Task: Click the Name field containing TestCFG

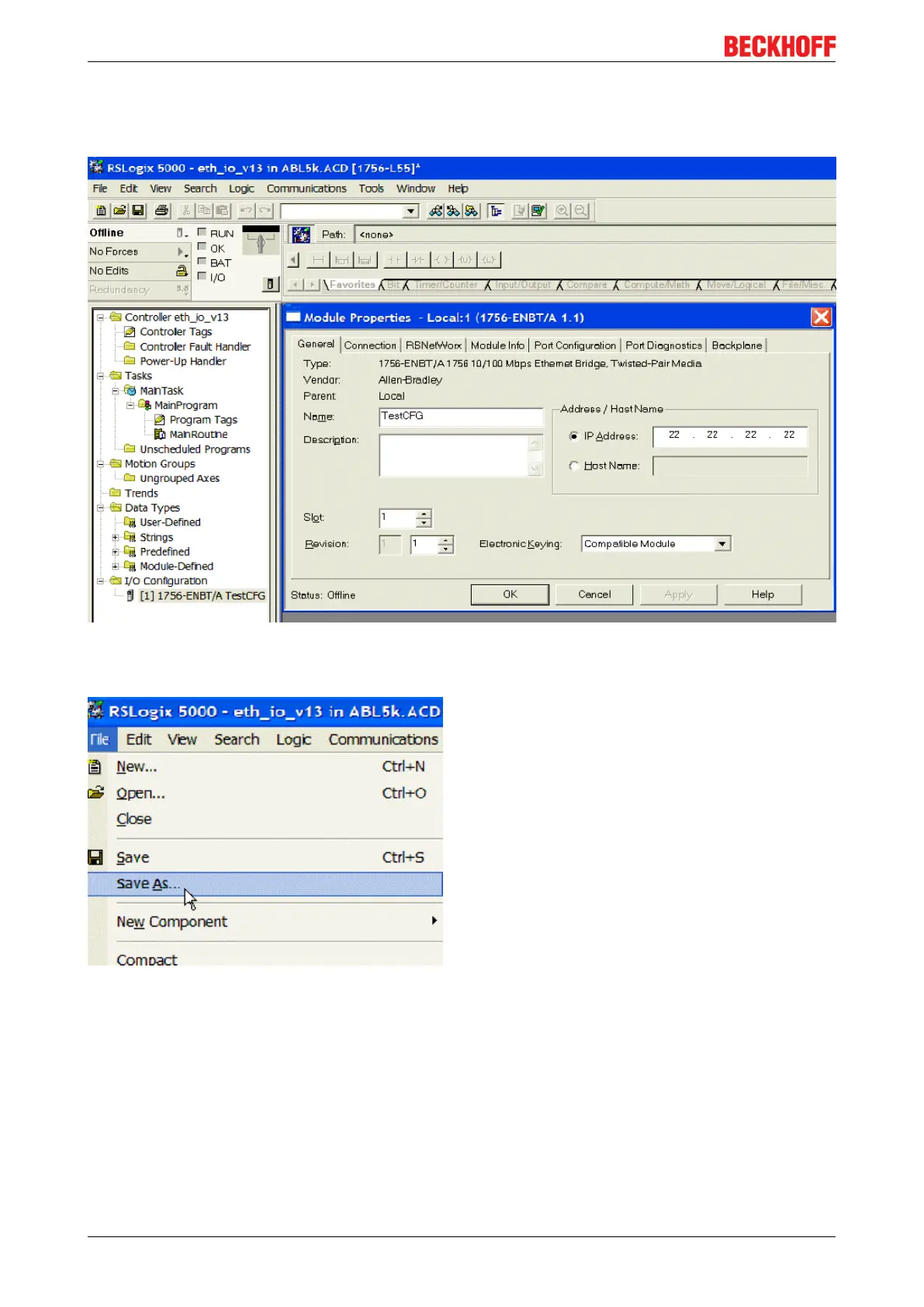Action: (461, 417)
